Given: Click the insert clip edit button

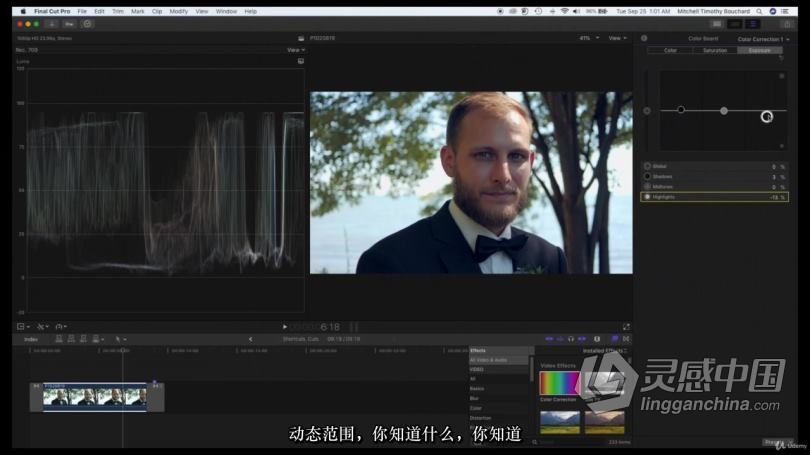Looking at the screenshot, I should tap(71, 339).
